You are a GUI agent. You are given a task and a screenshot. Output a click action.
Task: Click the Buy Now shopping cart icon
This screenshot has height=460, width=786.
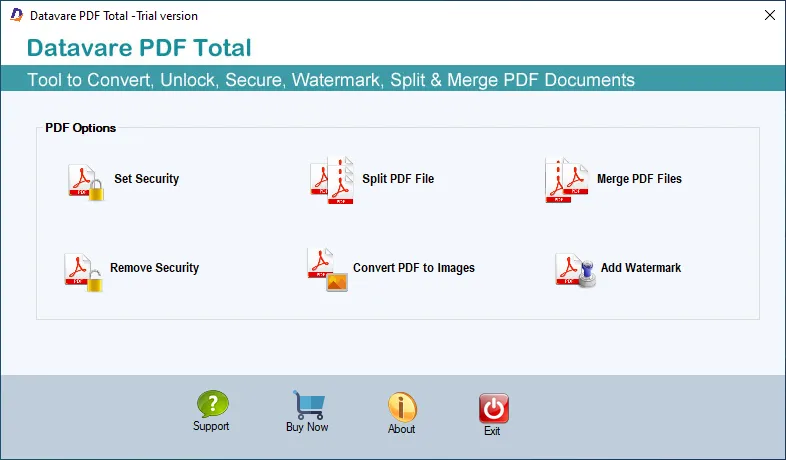pos(309,405)
